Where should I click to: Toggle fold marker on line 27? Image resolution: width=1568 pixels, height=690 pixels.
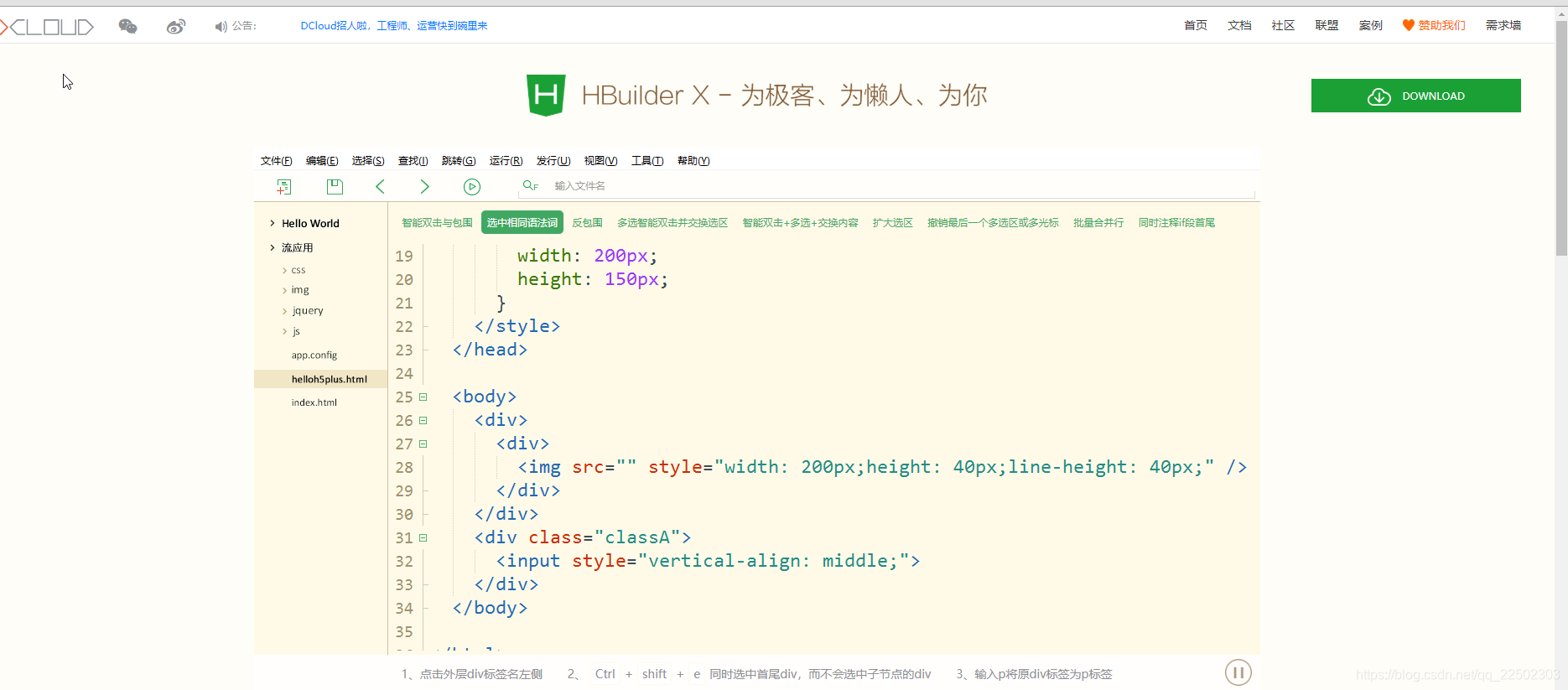423,444
